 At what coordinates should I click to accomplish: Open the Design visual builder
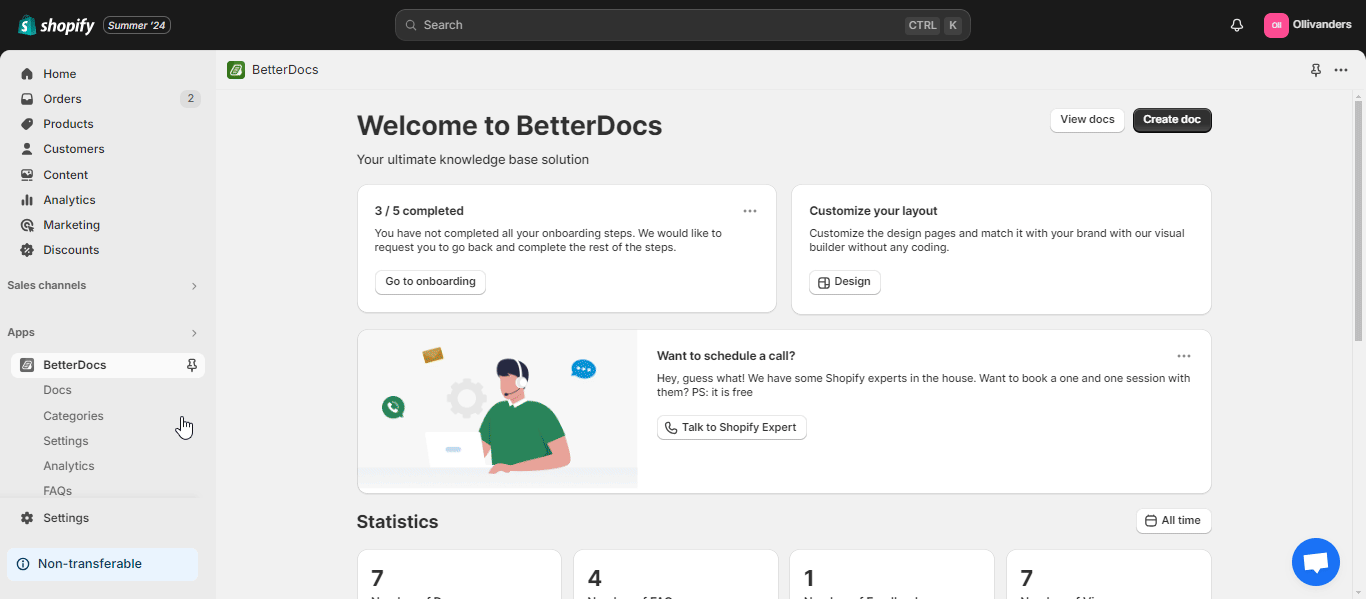844,282
